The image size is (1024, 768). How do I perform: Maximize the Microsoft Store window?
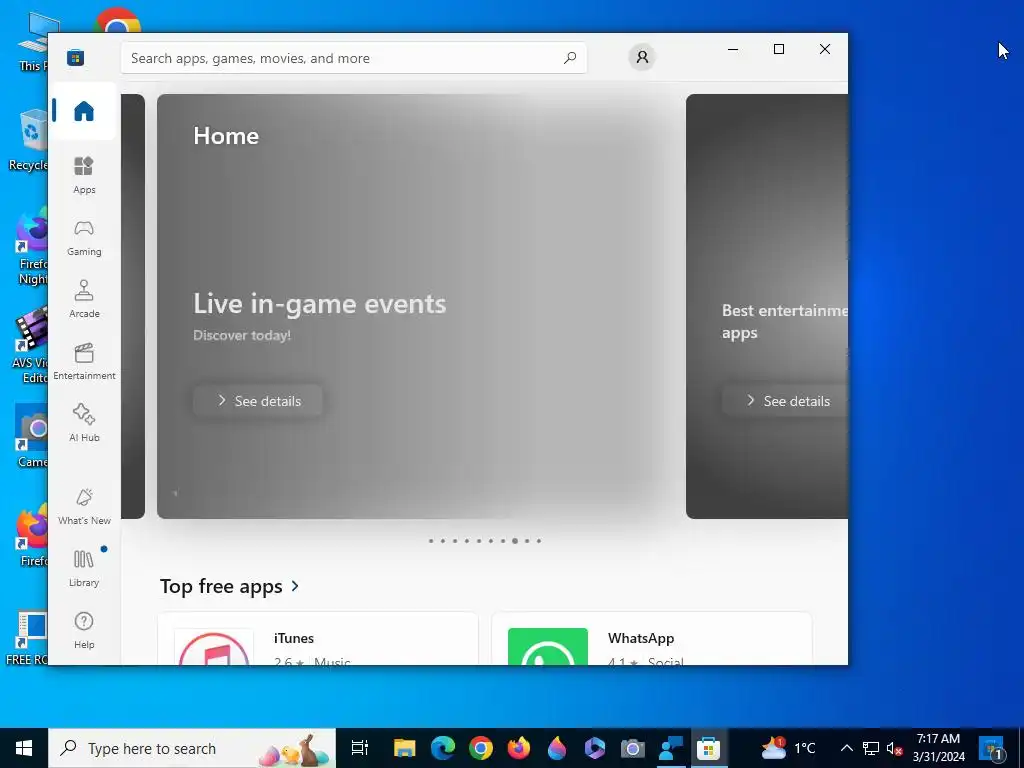point(778,50)
